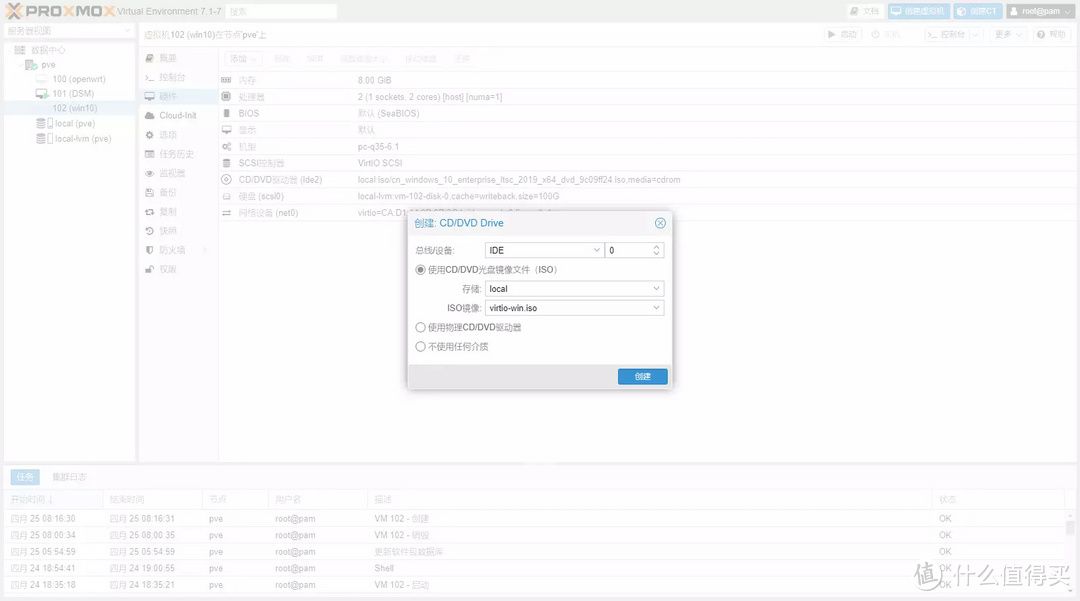Click the SCSI controller database icon

click(x=226, y=163)
